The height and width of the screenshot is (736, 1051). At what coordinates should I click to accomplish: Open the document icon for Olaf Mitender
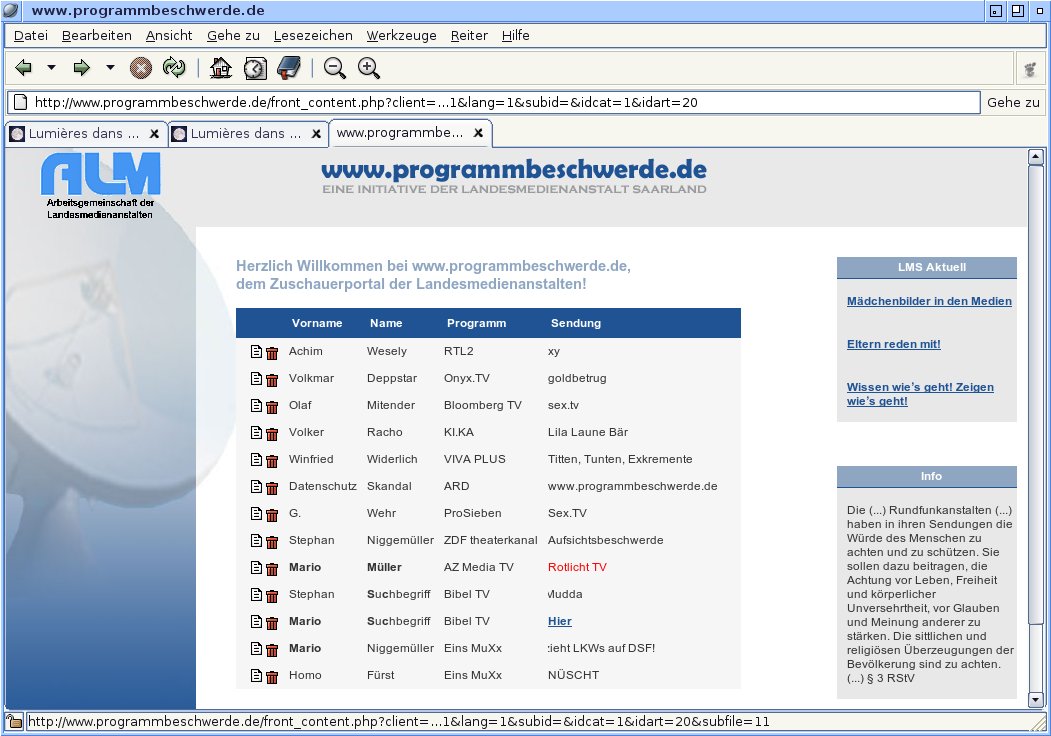[x=256, y=405]
